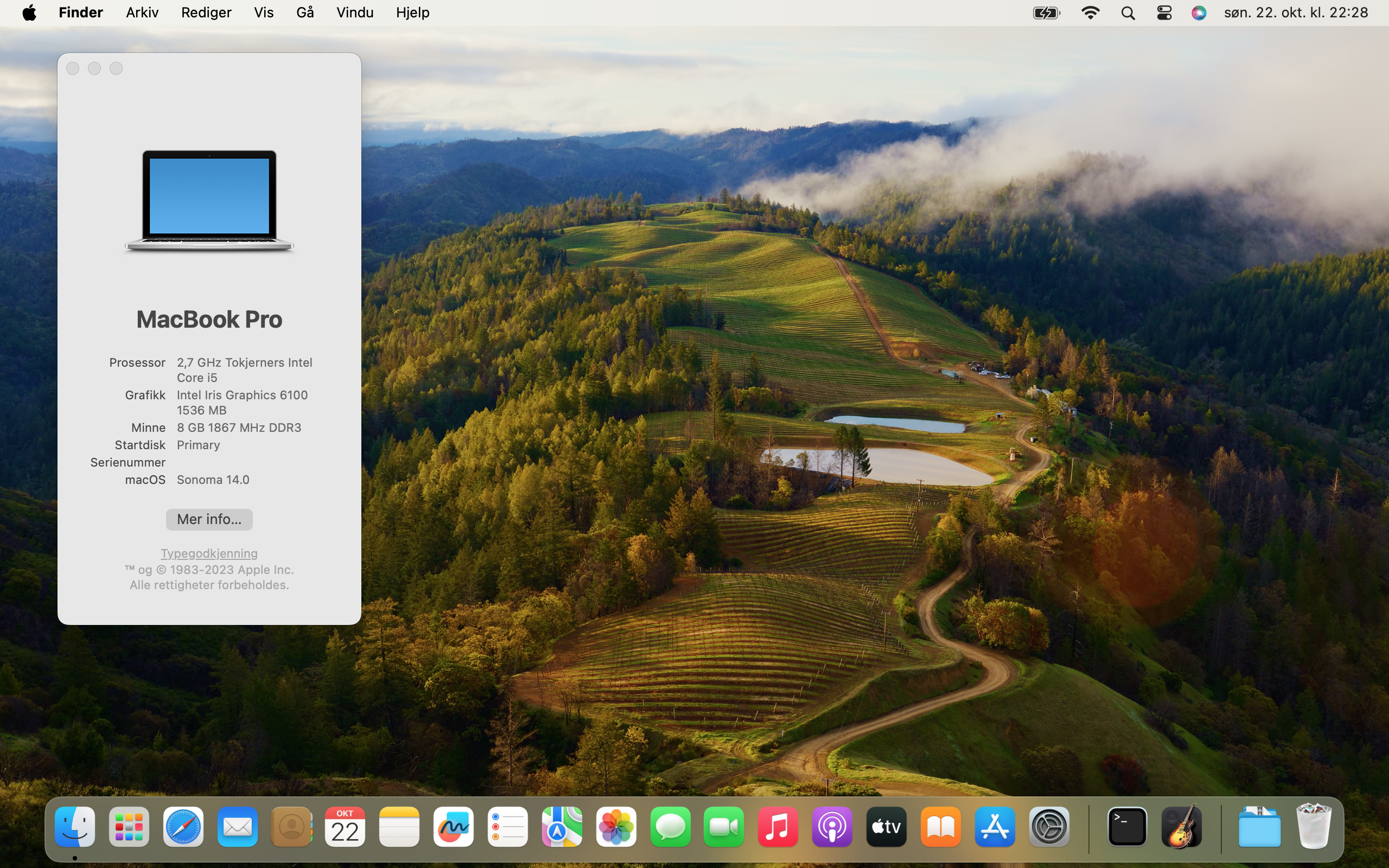
Task: Launch Launchpad from the Dock
Action: click(129, 827)
